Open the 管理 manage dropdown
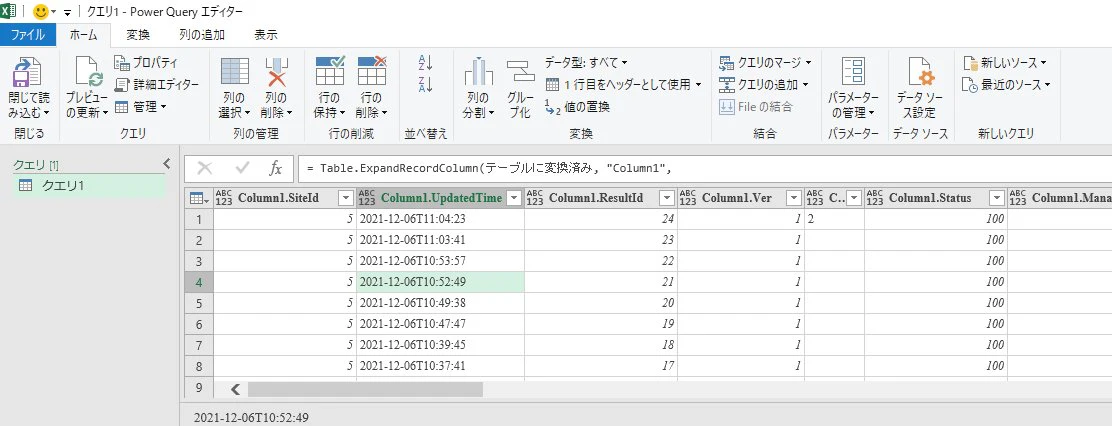The image size is (1112, 426). 140,106
